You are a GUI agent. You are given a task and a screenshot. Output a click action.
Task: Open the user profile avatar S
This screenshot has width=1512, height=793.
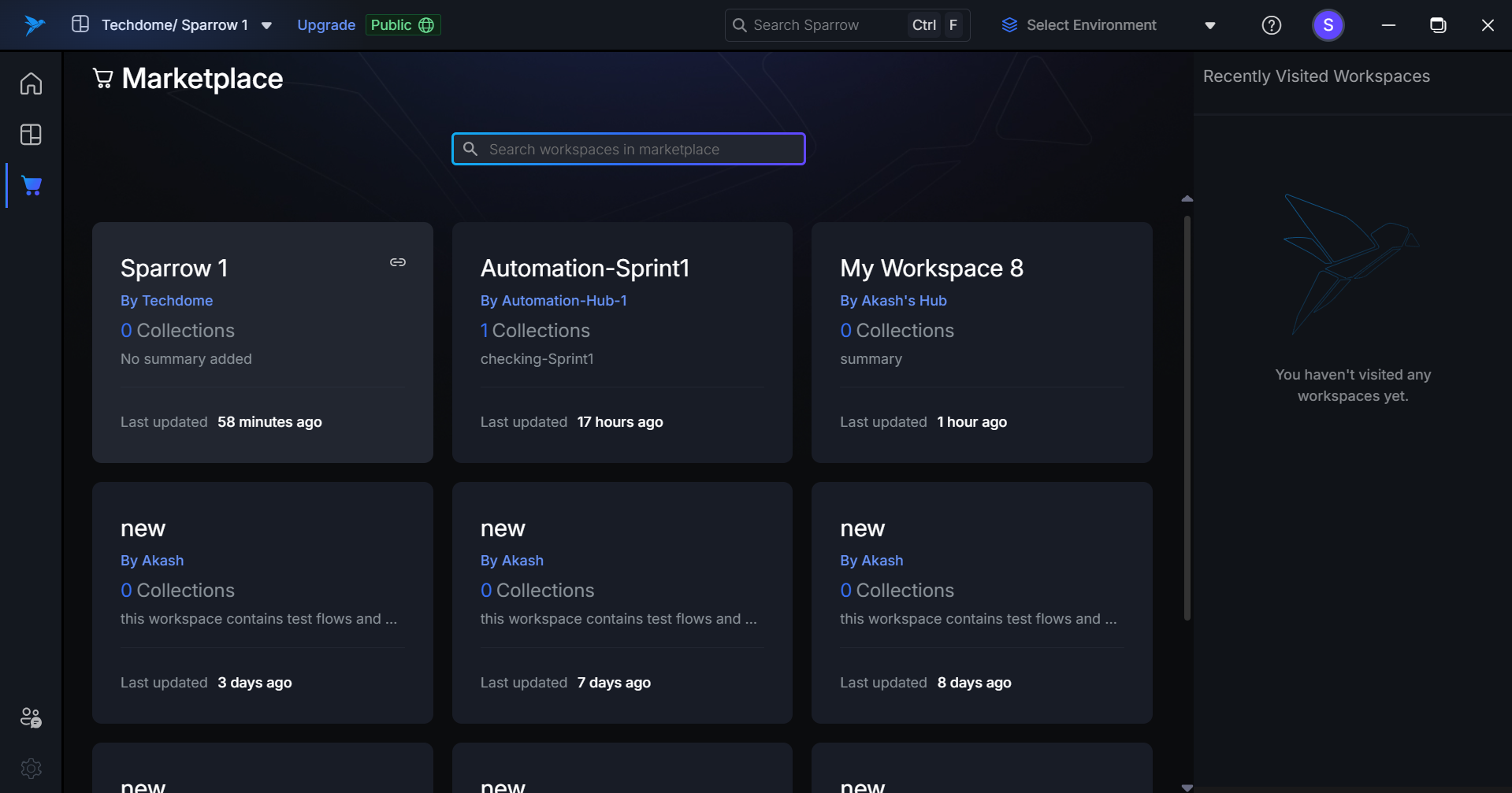coord(1328,25)
